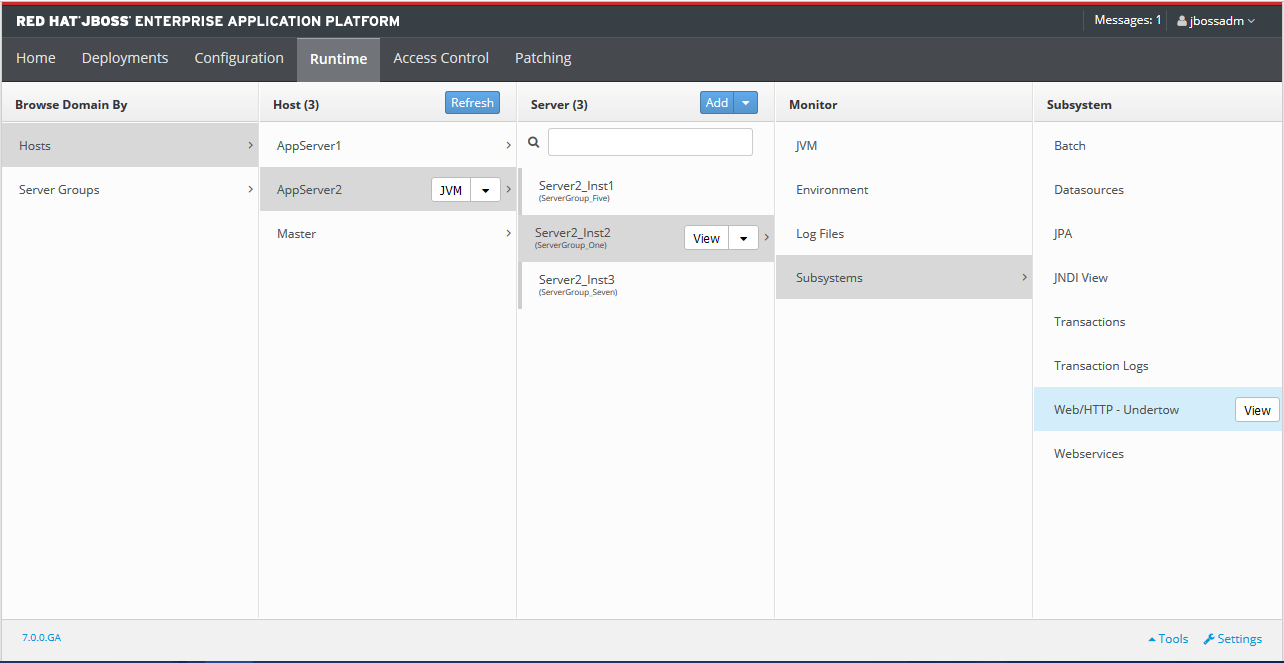Select server Server2_Inst2 name
The image size is (1284, 663).
click(x=572, y=233)
